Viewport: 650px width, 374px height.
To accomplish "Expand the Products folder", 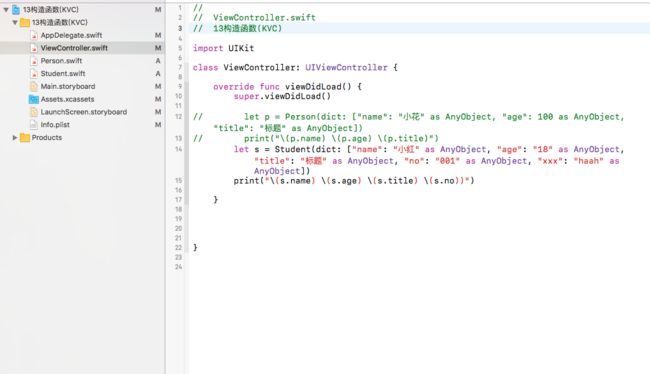I will point(15,138).
